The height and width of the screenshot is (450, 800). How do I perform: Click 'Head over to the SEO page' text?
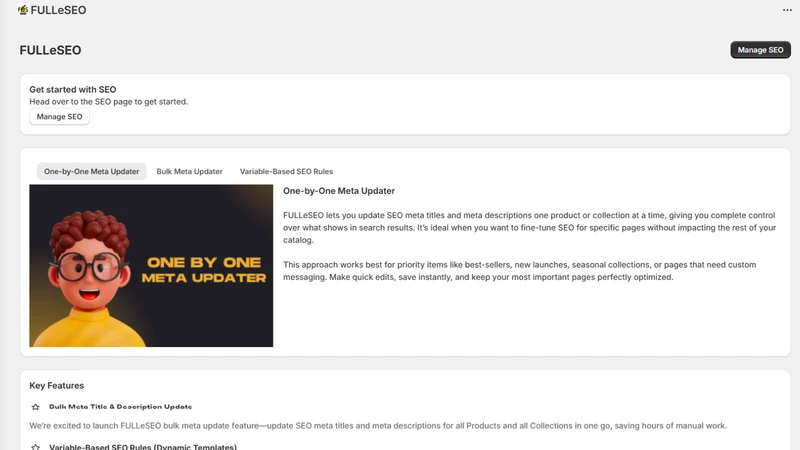[109, 102]
